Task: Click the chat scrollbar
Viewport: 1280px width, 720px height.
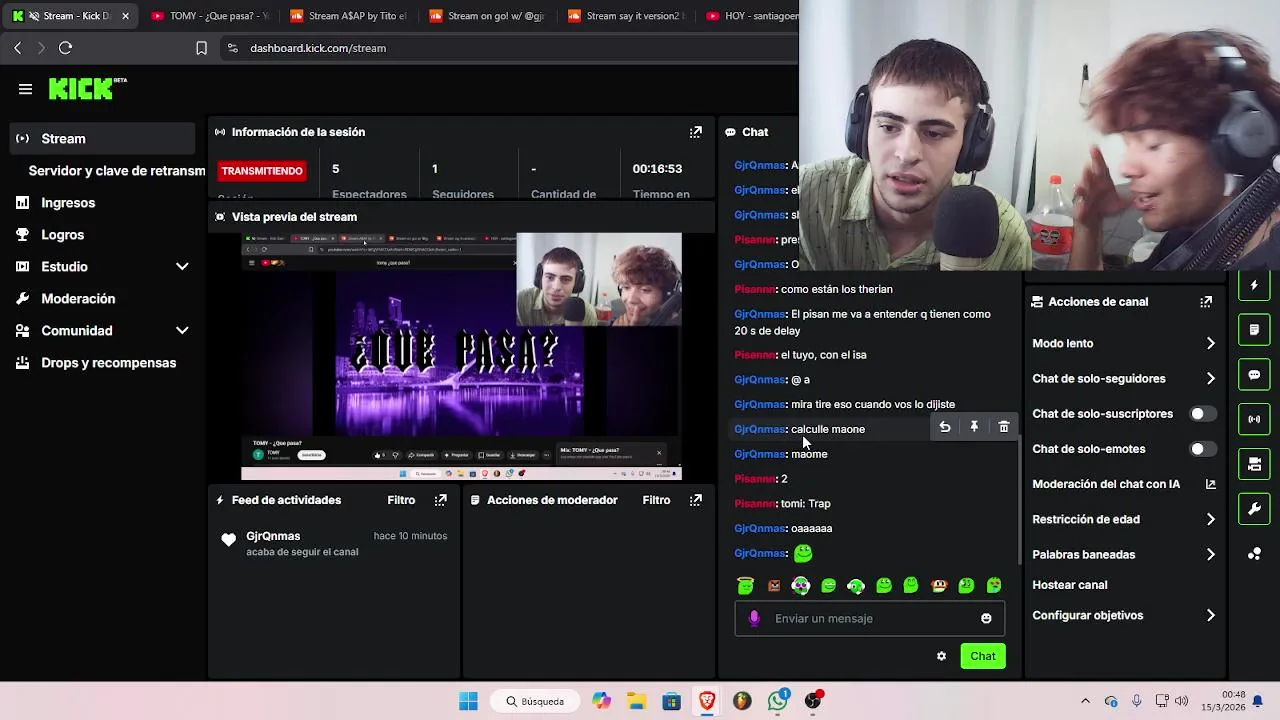Action: [1020, 500]
